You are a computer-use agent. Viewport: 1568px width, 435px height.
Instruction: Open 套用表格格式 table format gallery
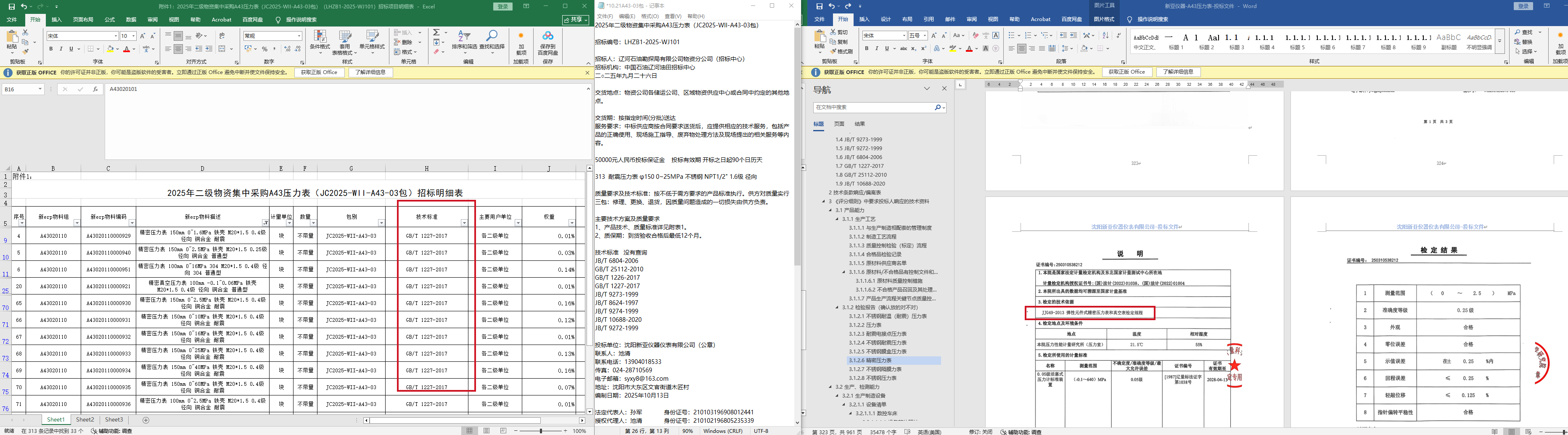click(x=344, y=42)
